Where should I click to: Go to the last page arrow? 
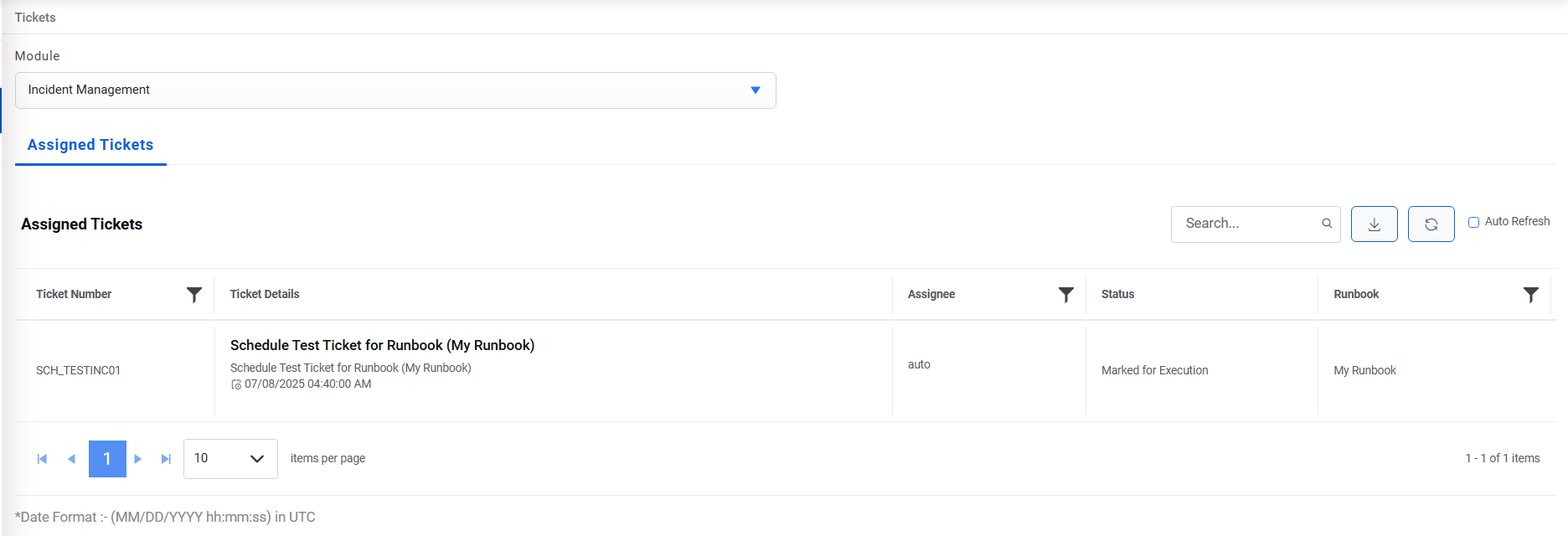(166, 459)
